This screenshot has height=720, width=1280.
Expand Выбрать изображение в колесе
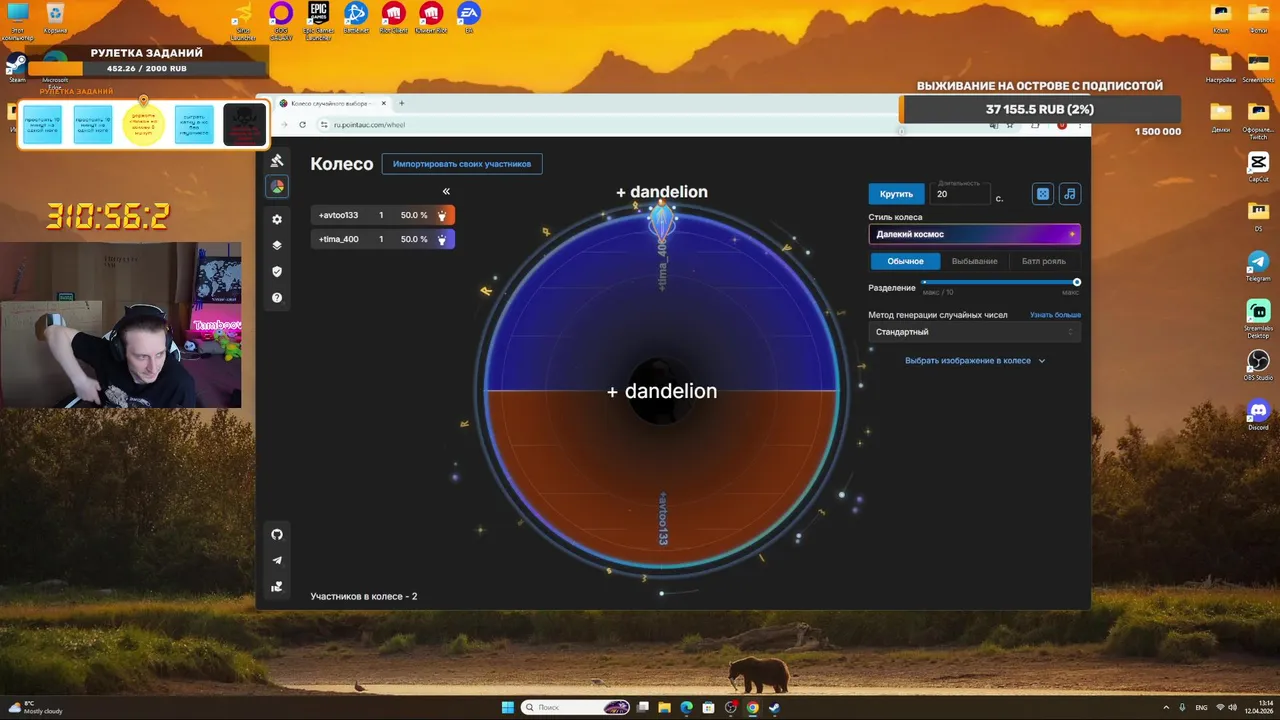tap(975, 361)
